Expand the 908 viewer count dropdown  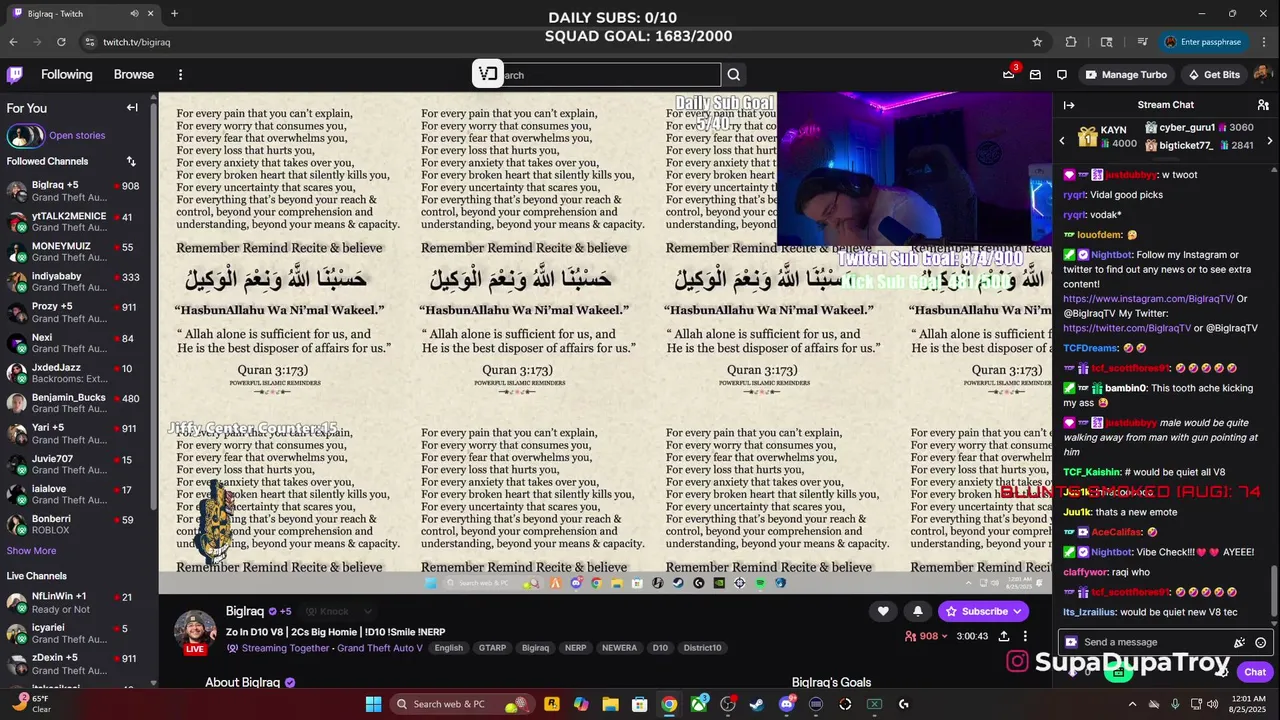(x=944, y=636)
